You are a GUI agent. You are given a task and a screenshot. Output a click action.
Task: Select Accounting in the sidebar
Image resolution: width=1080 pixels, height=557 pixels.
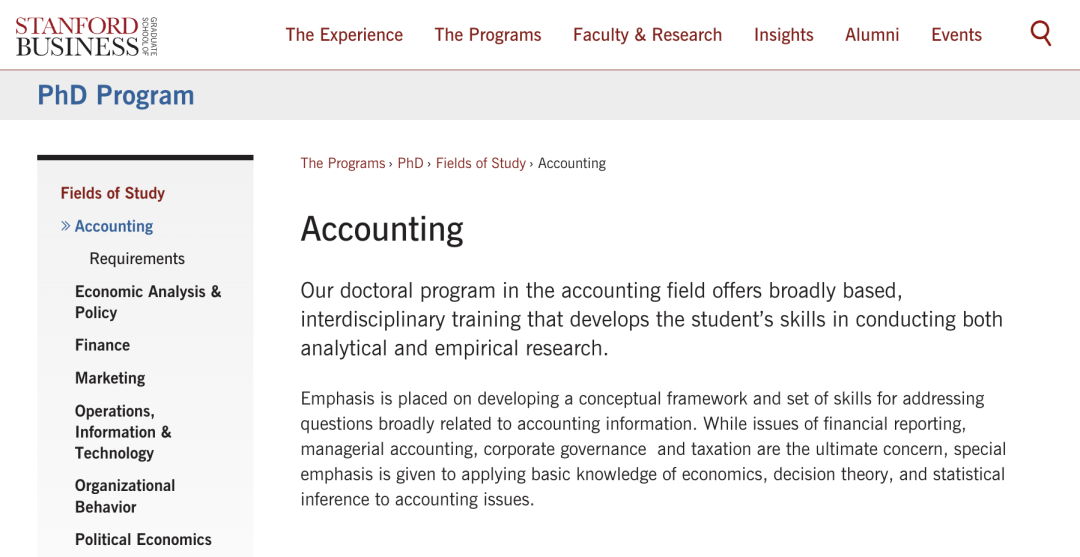coord(114,226)
